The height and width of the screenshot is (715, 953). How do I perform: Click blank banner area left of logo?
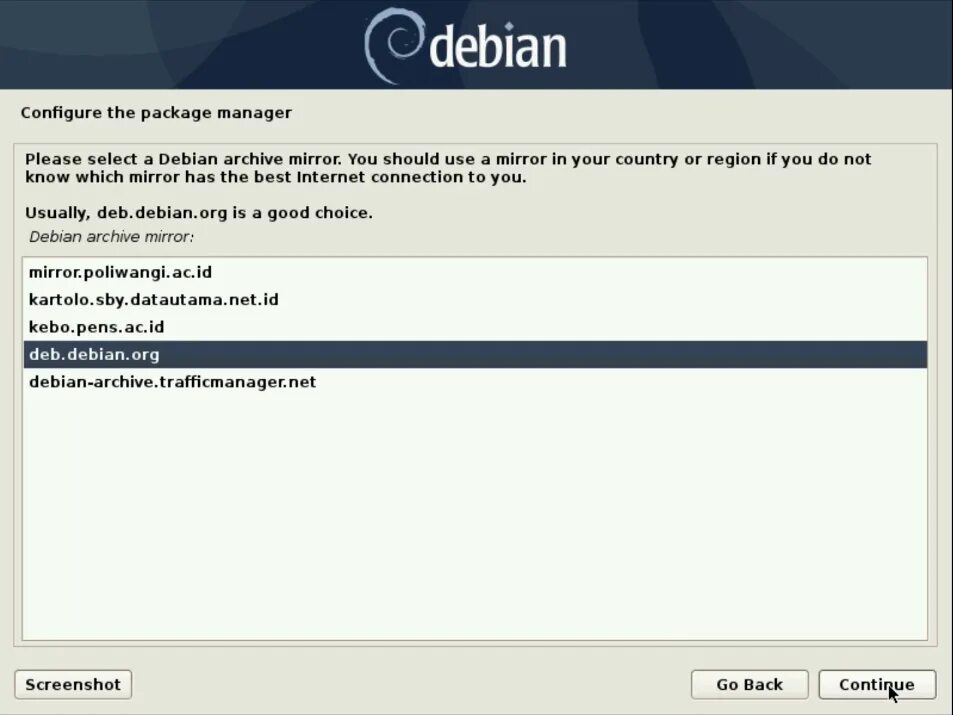(x=182, y=45)
